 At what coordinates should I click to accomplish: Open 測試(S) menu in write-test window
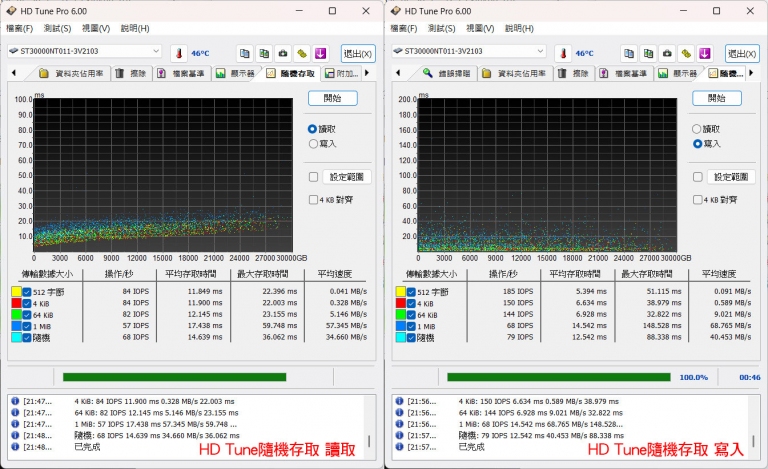[x=441, y=28]
